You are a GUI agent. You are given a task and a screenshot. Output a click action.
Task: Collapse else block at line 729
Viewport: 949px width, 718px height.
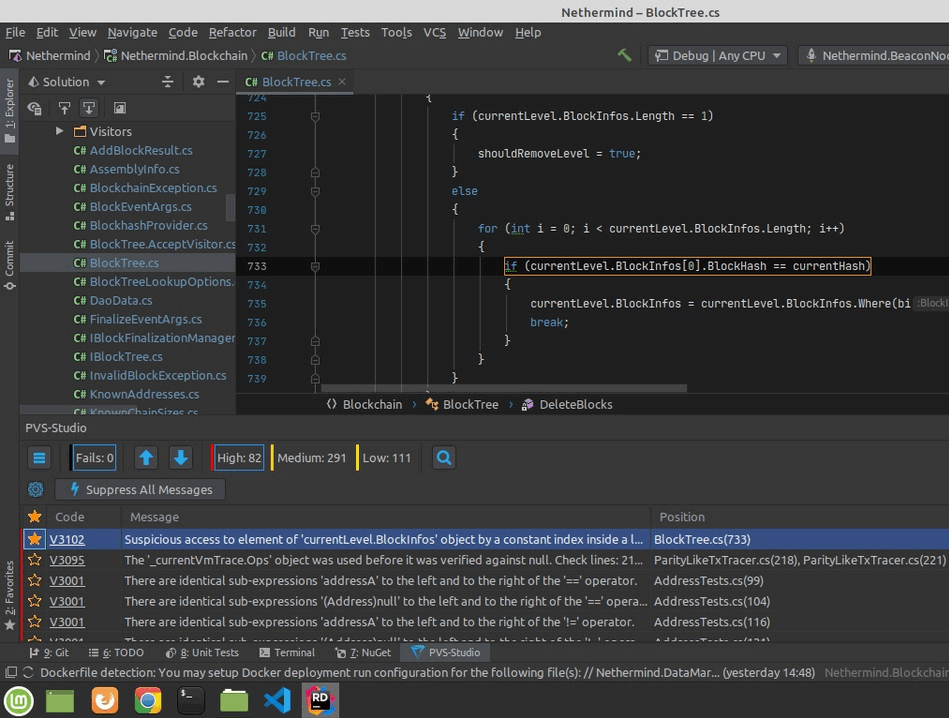click(315, 191)
